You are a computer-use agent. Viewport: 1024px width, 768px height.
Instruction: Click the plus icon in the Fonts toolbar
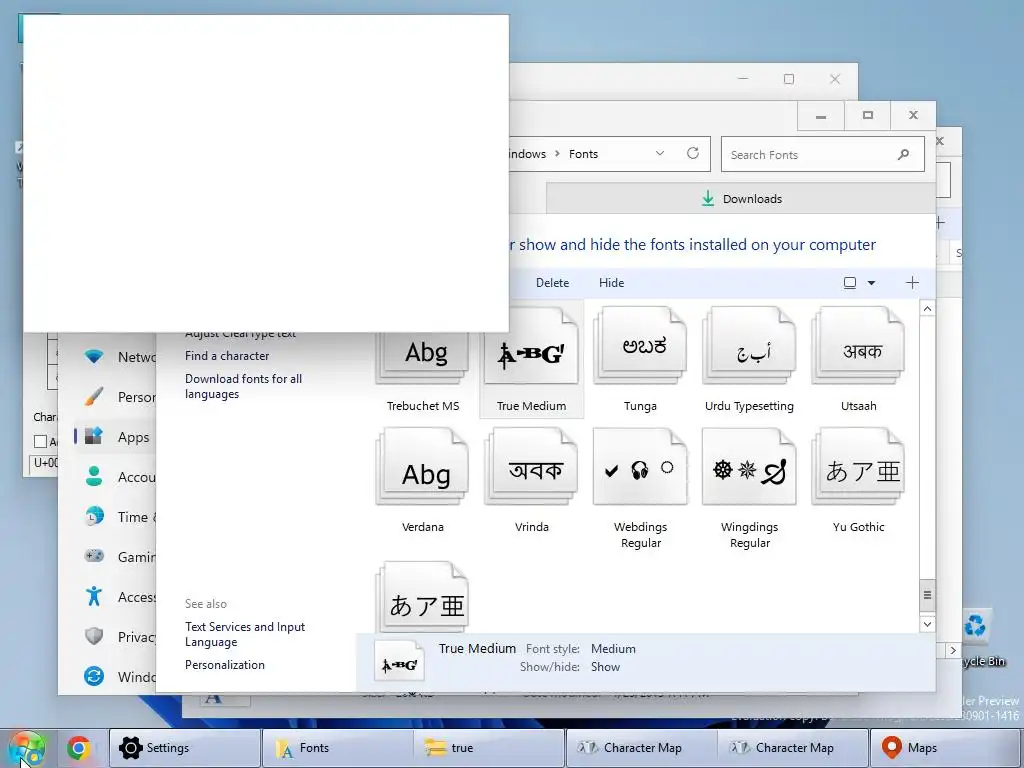[912, 283]
